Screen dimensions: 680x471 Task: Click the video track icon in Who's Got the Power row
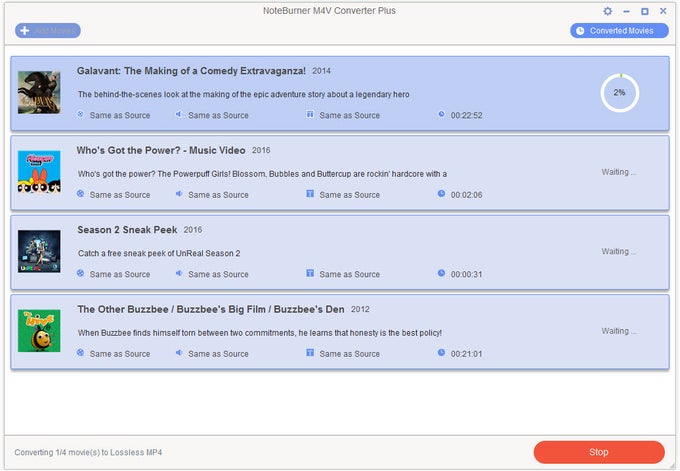pos(80,193)
